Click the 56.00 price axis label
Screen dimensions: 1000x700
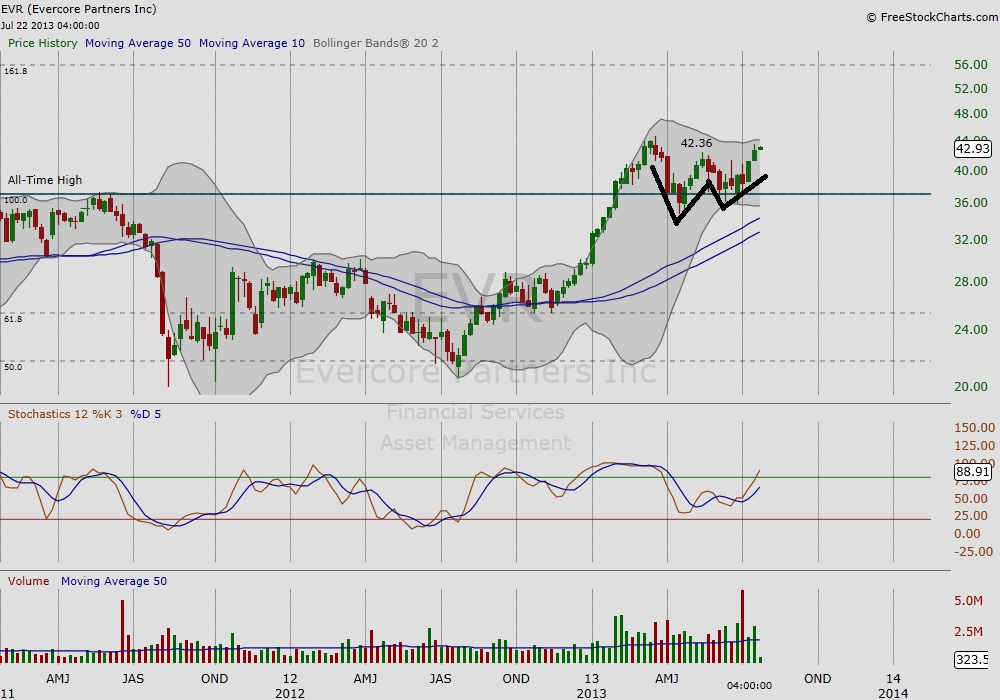click(971, 65)
